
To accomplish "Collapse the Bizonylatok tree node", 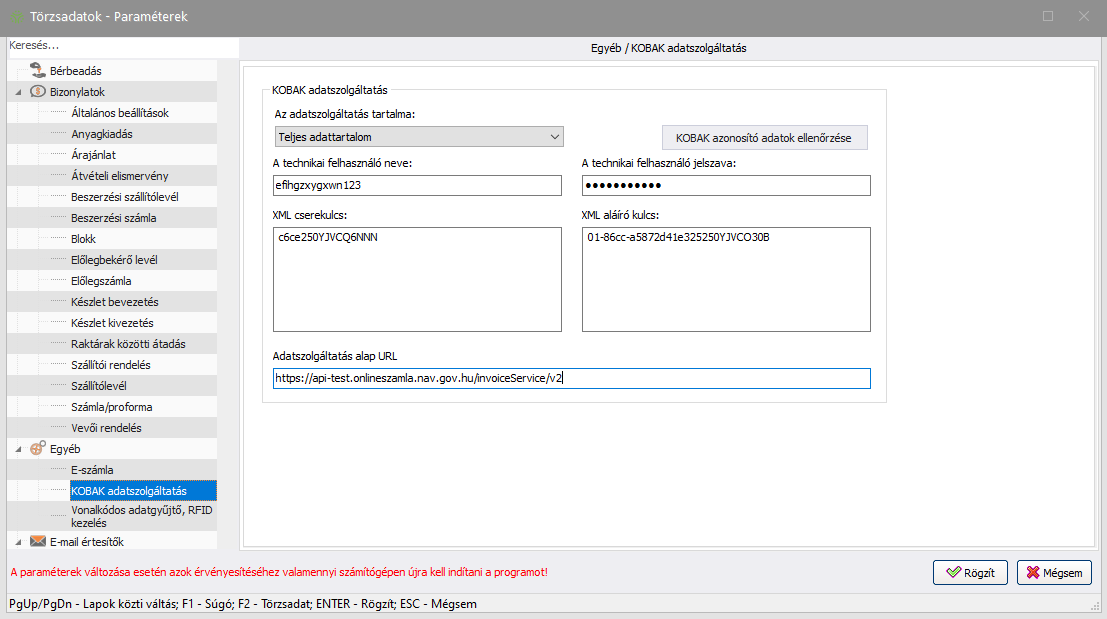I will click(x=18, y=92).
